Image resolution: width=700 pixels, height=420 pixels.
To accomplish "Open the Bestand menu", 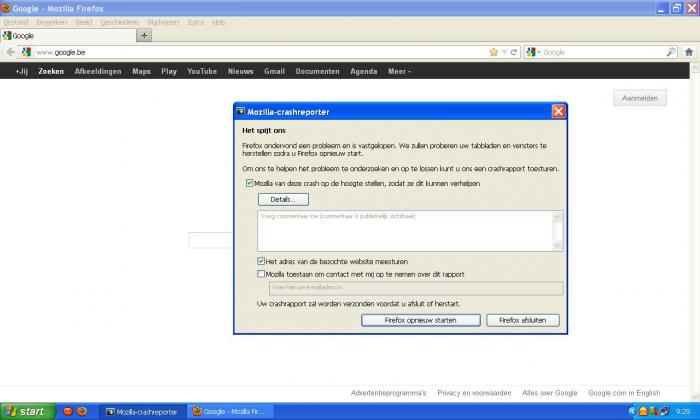I will click(x=16, y=22).
